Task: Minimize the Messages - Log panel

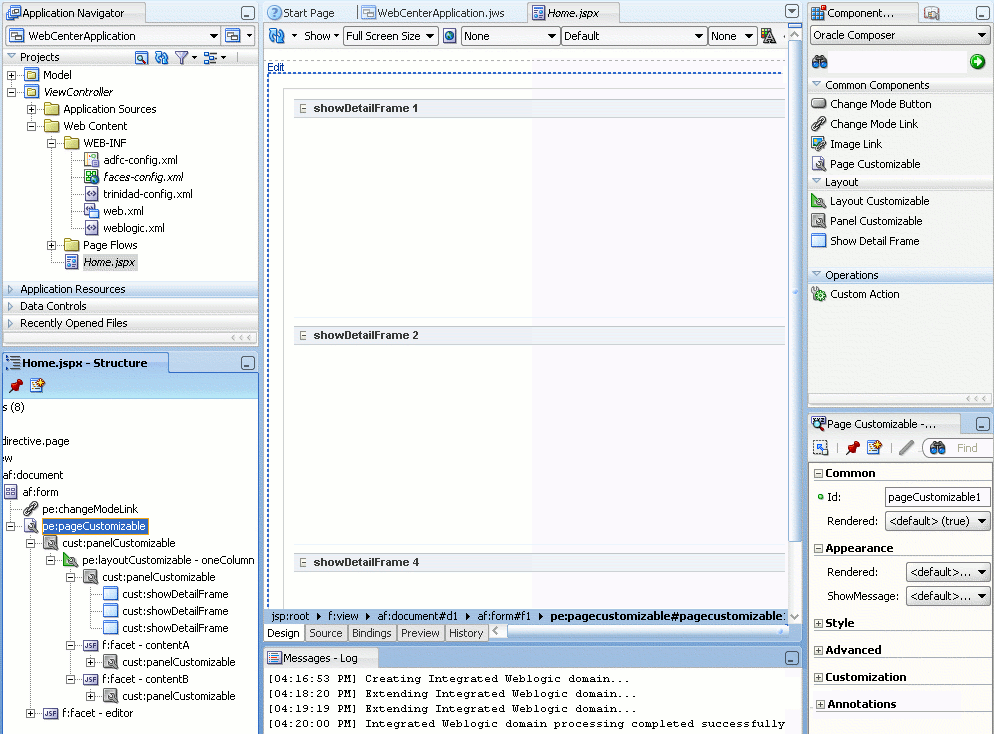Action: pyautogui.click(x=792, y=659)
